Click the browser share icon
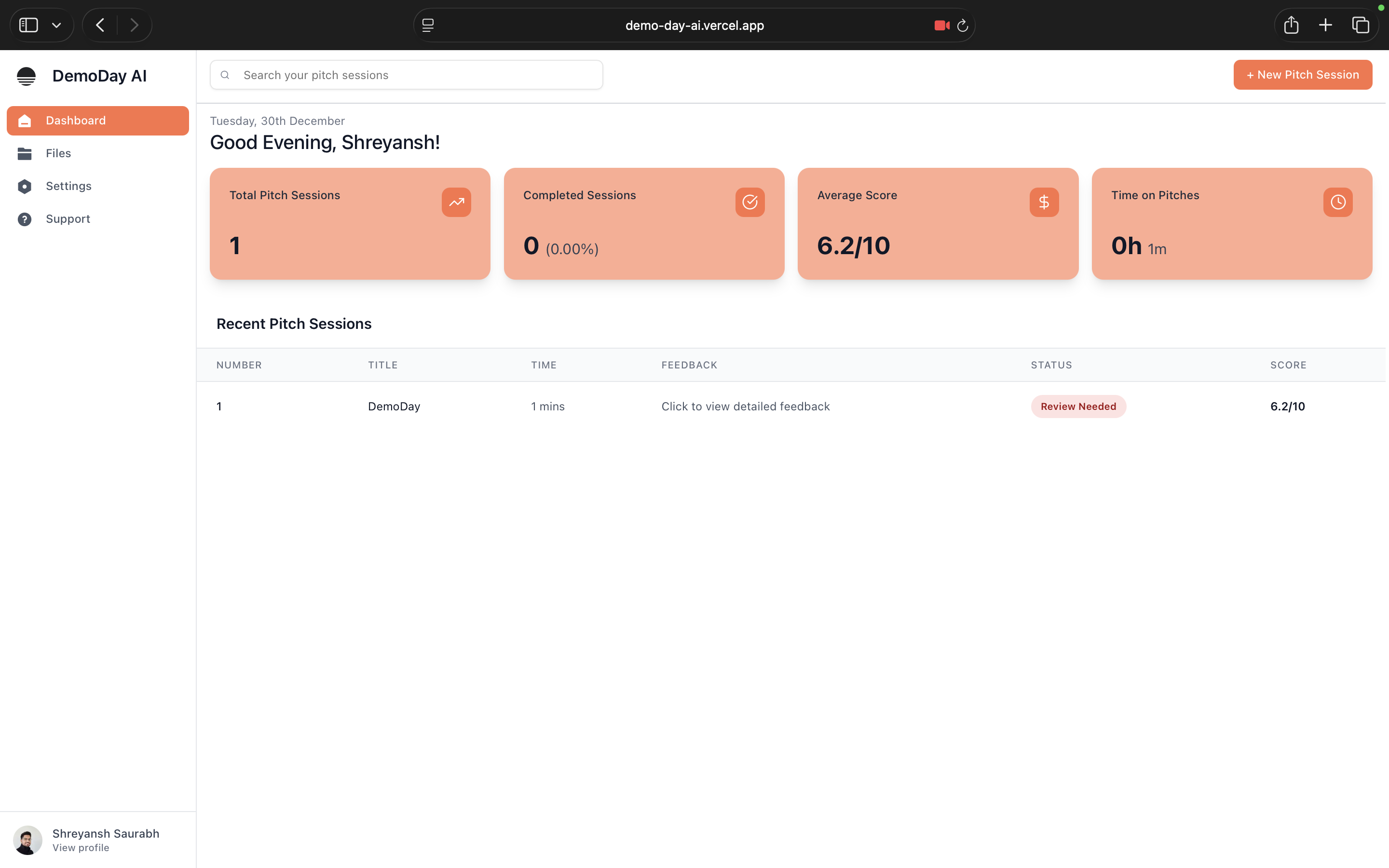The height and width of the screenshot is (868, 1389). [x=1291, y=25]
